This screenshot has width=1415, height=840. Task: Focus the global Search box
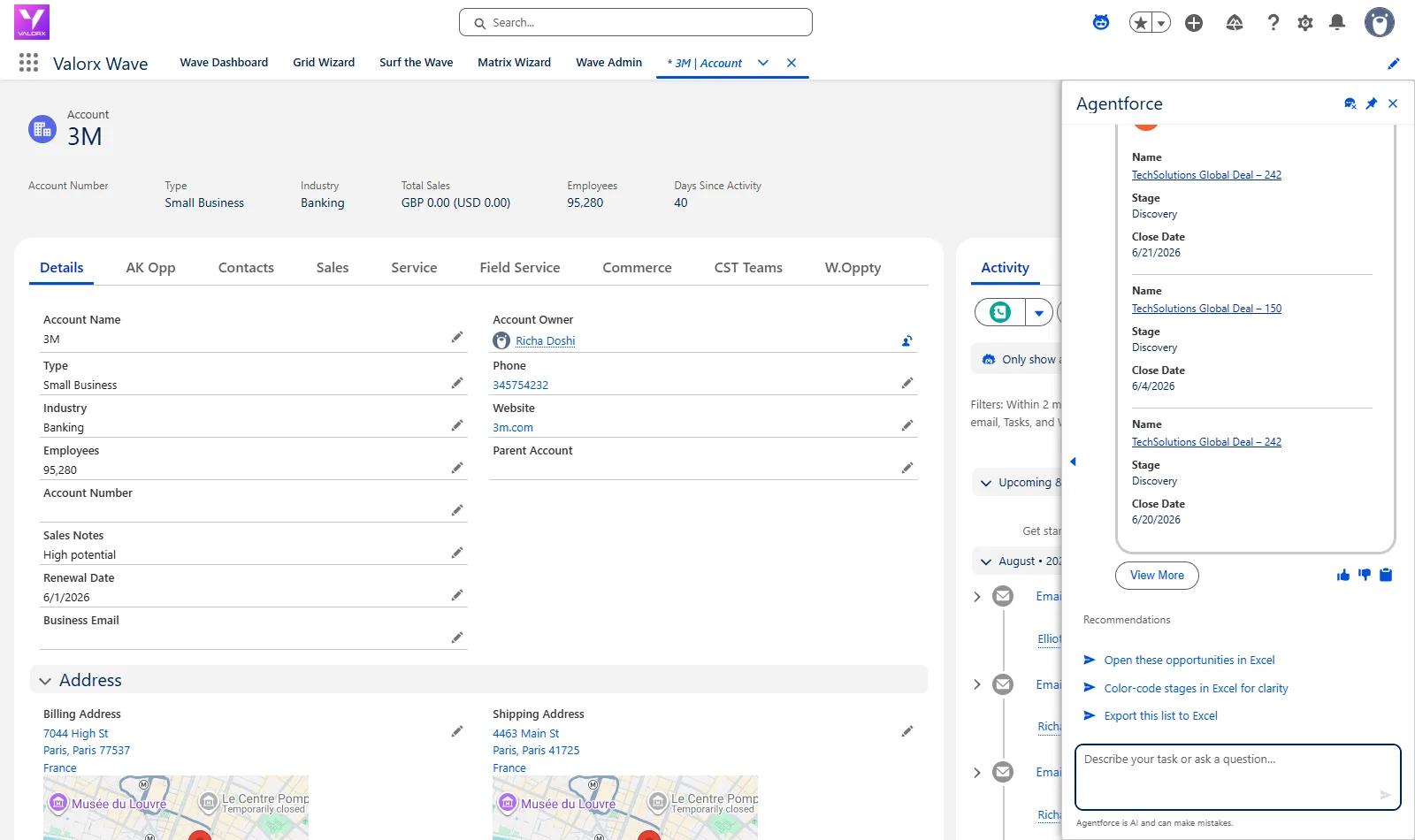636,23
